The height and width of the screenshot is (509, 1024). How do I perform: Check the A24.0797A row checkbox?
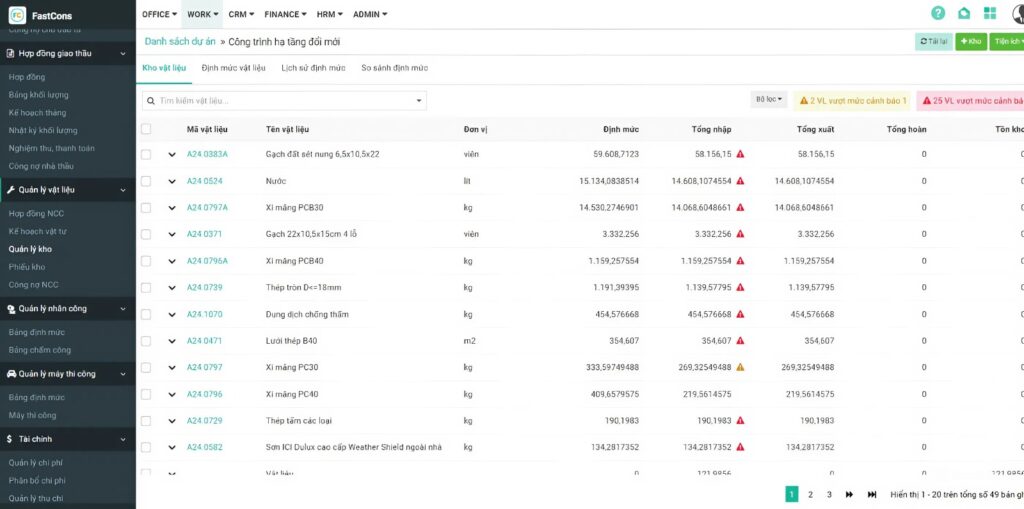(146, 207)
